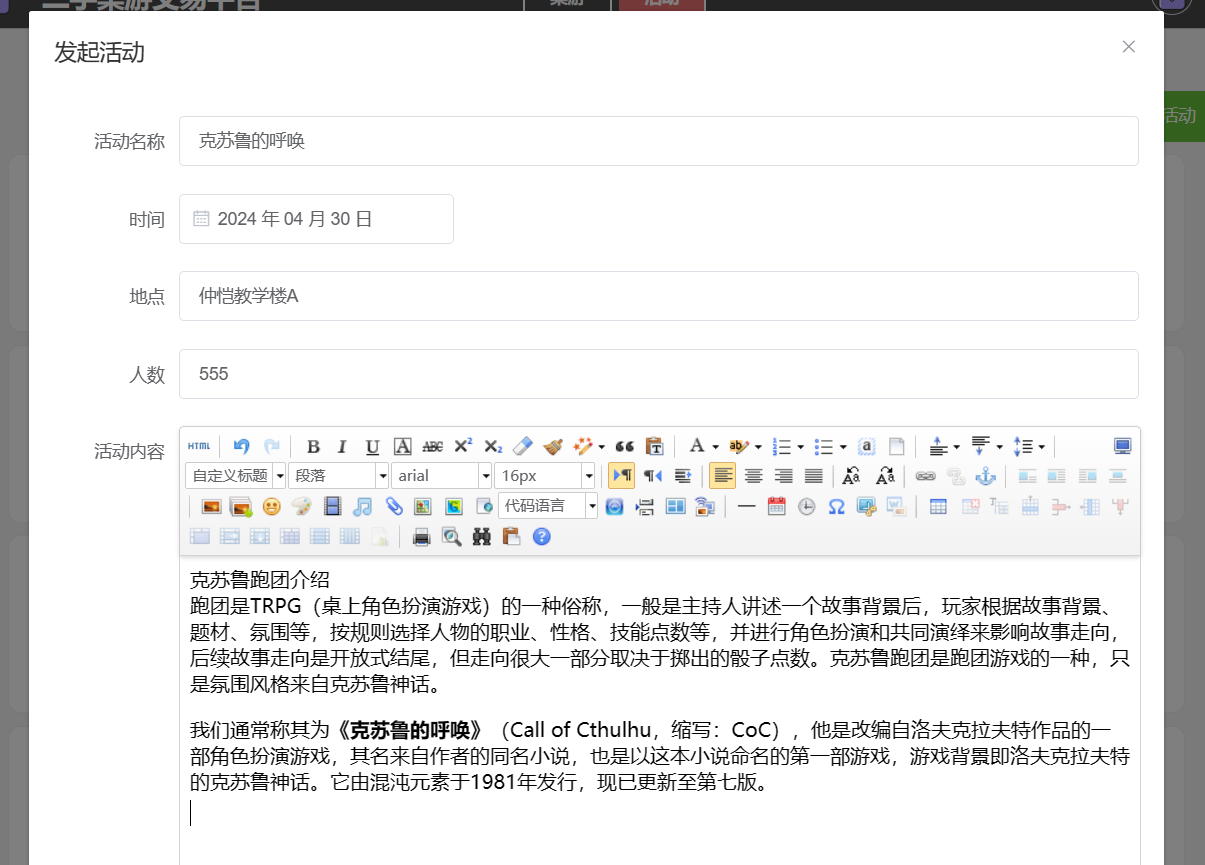The image size is (1205, 865).
Task: Click the 人数 headcount input field
Action: point(659,374)
